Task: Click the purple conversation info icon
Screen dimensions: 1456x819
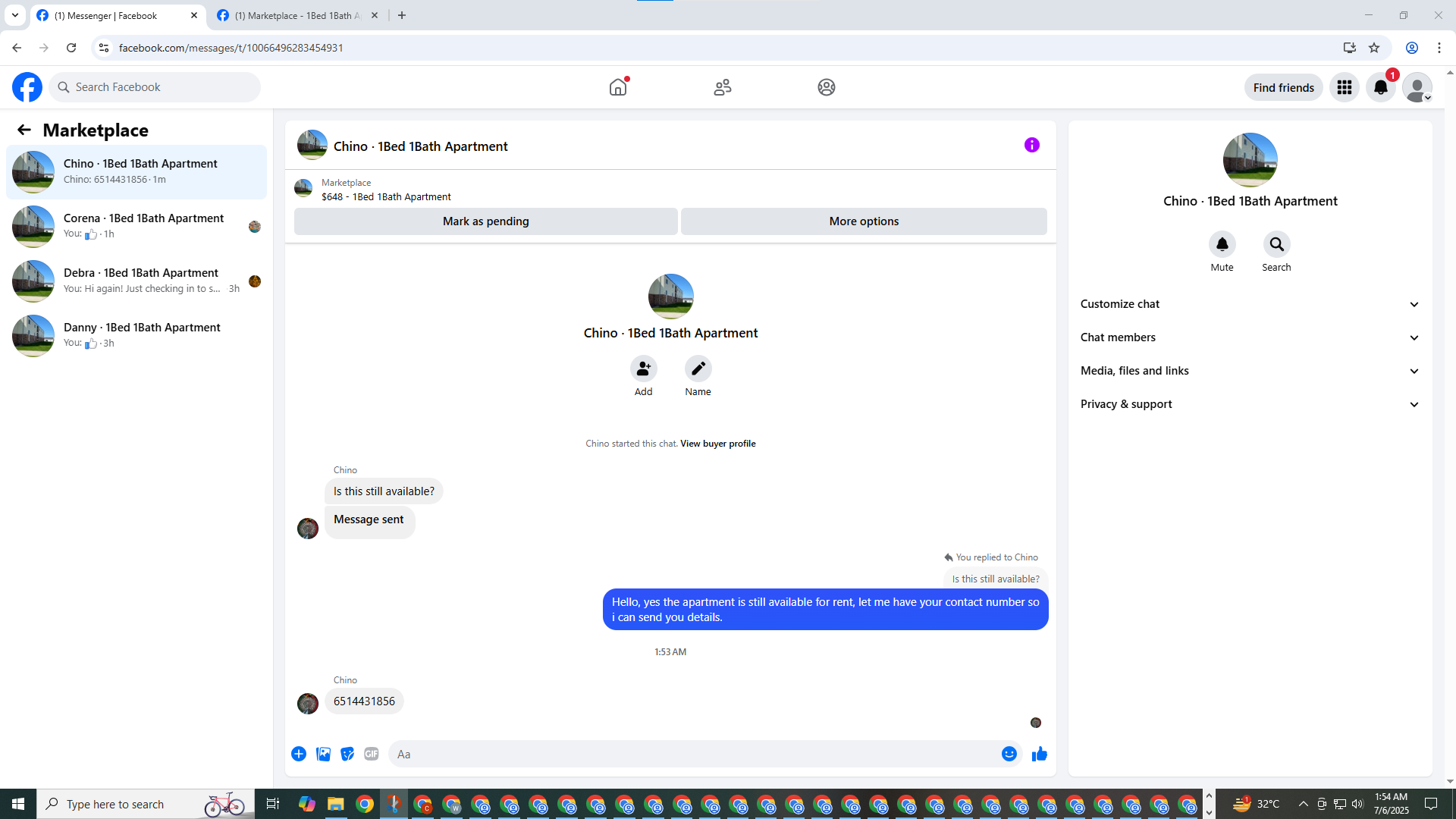Action: (x=1031, y=145)
